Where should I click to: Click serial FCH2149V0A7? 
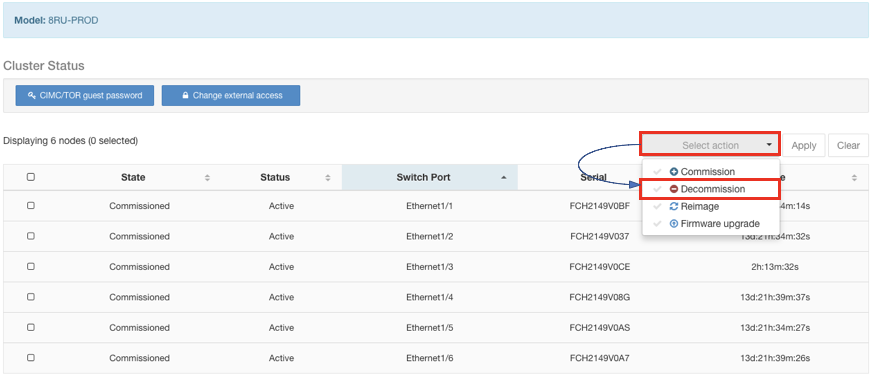coord(599,358)
